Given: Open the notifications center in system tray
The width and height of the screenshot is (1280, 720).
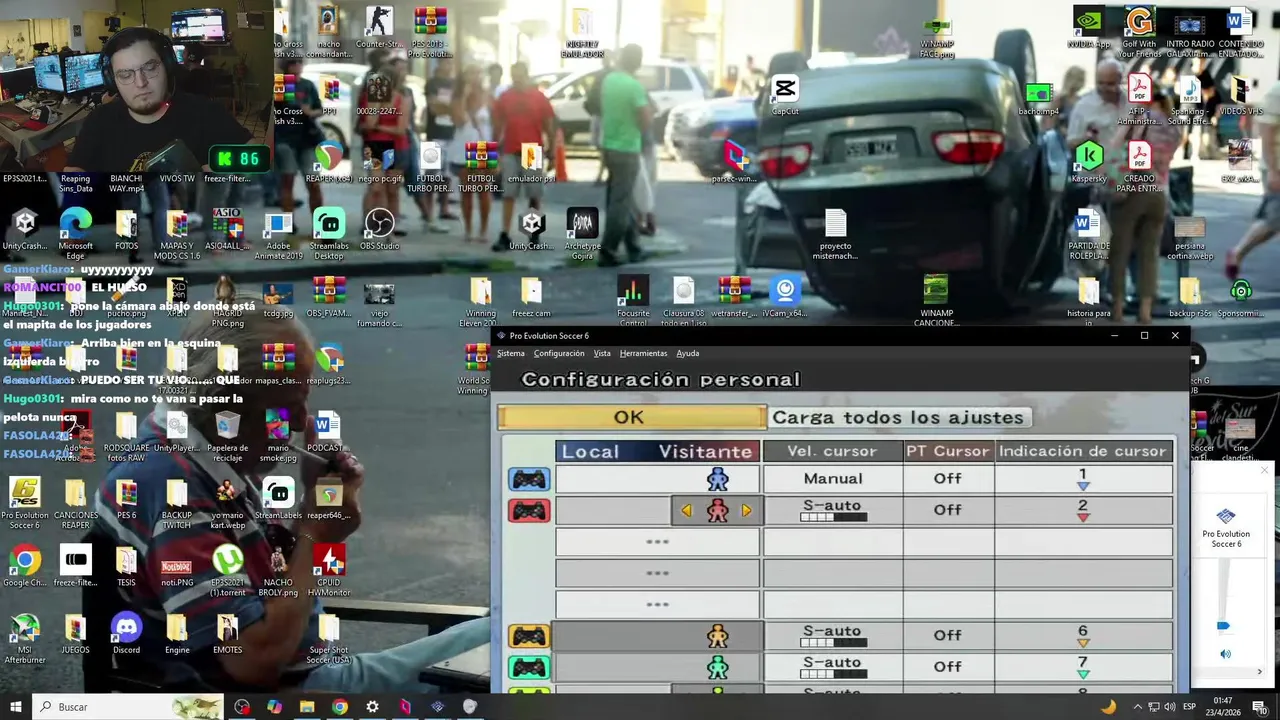Looking at the screenshot, I should pos(1260,707).
